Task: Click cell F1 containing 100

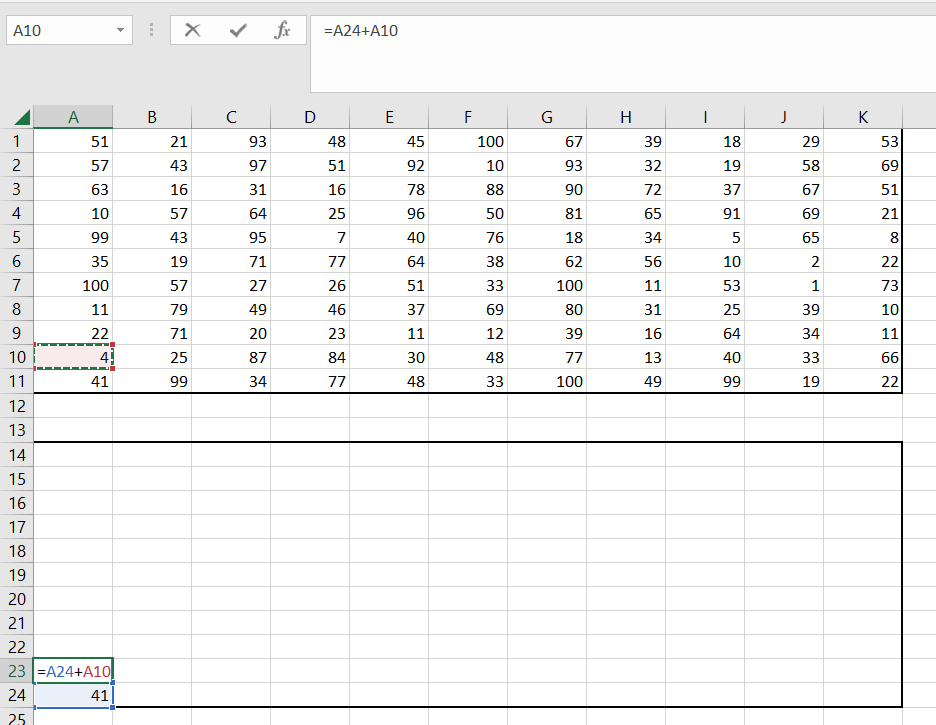Action: click(468, 142)
